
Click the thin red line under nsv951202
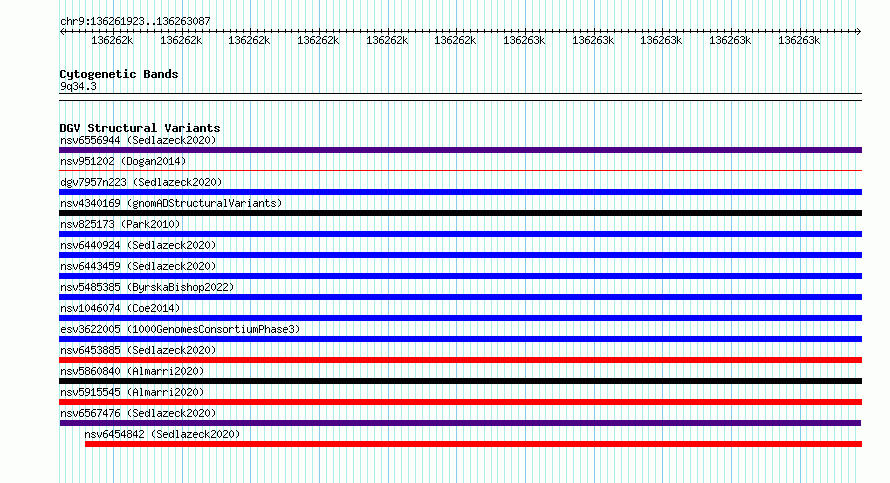pyautogui.click(x=460, y=170)
